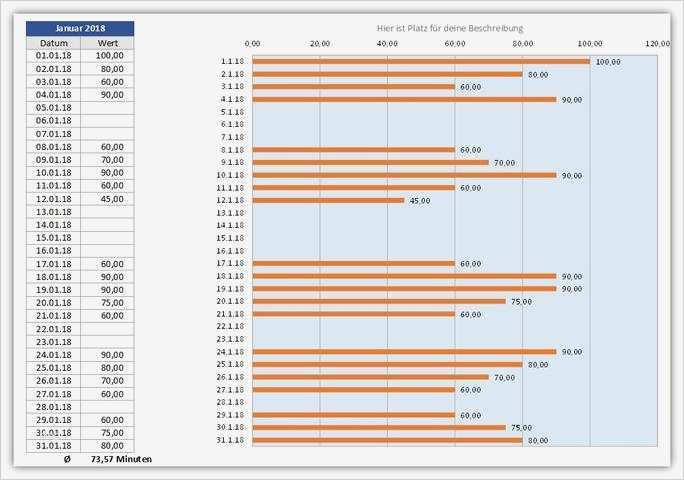Select the orange bar for 1.1.18
This screenshot has height=480, width=684.
[421, 62]
